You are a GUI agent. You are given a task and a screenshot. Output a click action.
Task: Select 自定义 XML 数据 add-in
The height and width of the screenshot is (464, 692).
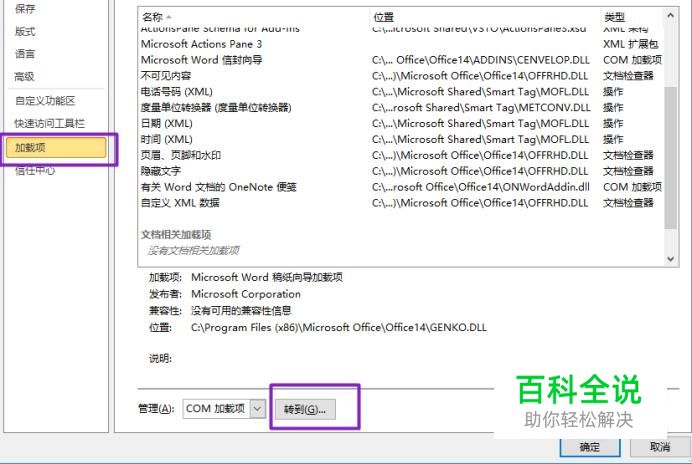tap(400, 203)
